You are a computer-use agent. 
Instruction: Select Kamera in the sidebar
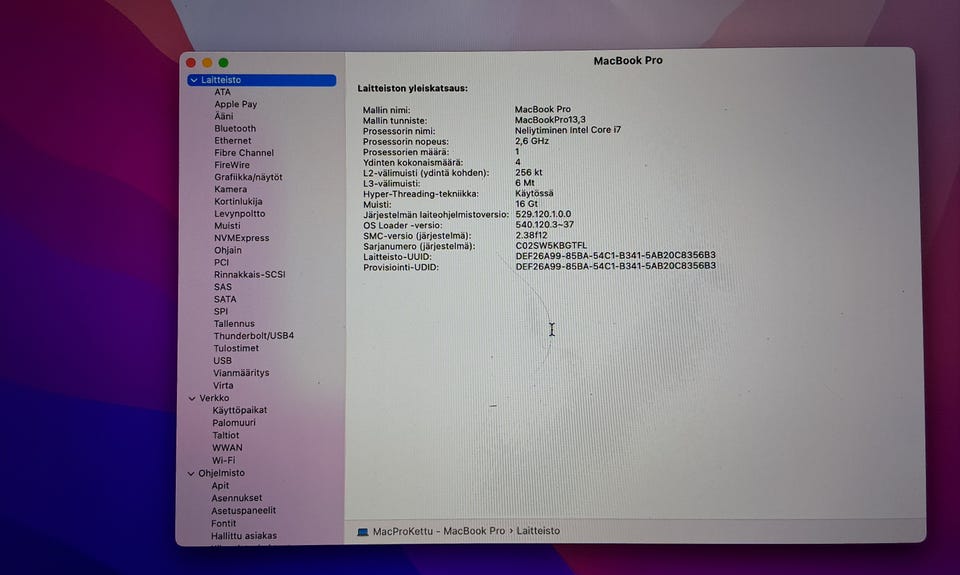point(230,189)
